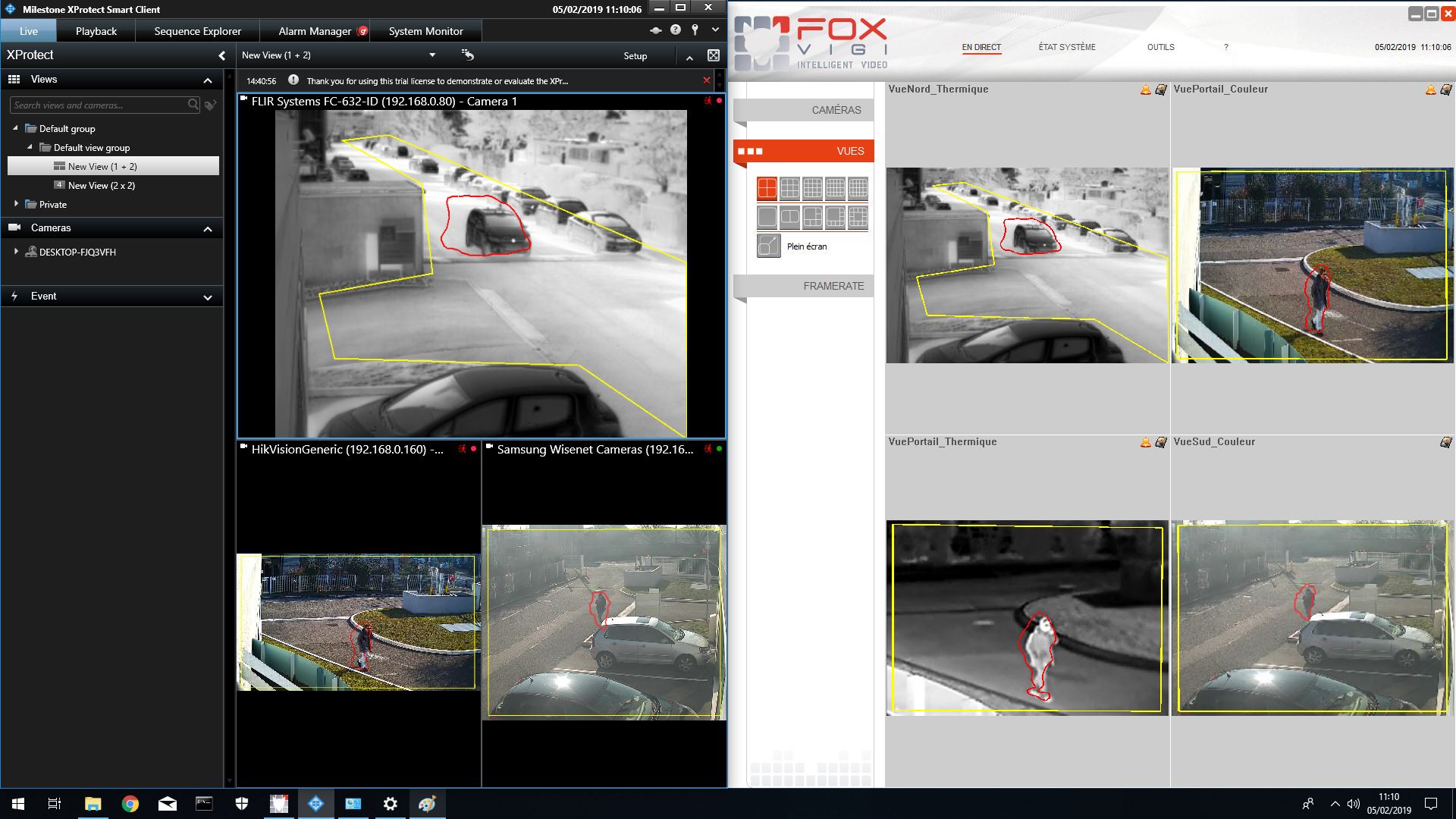
Task: Click the search magnifier in Views panel
Action: tap(193, 105)
